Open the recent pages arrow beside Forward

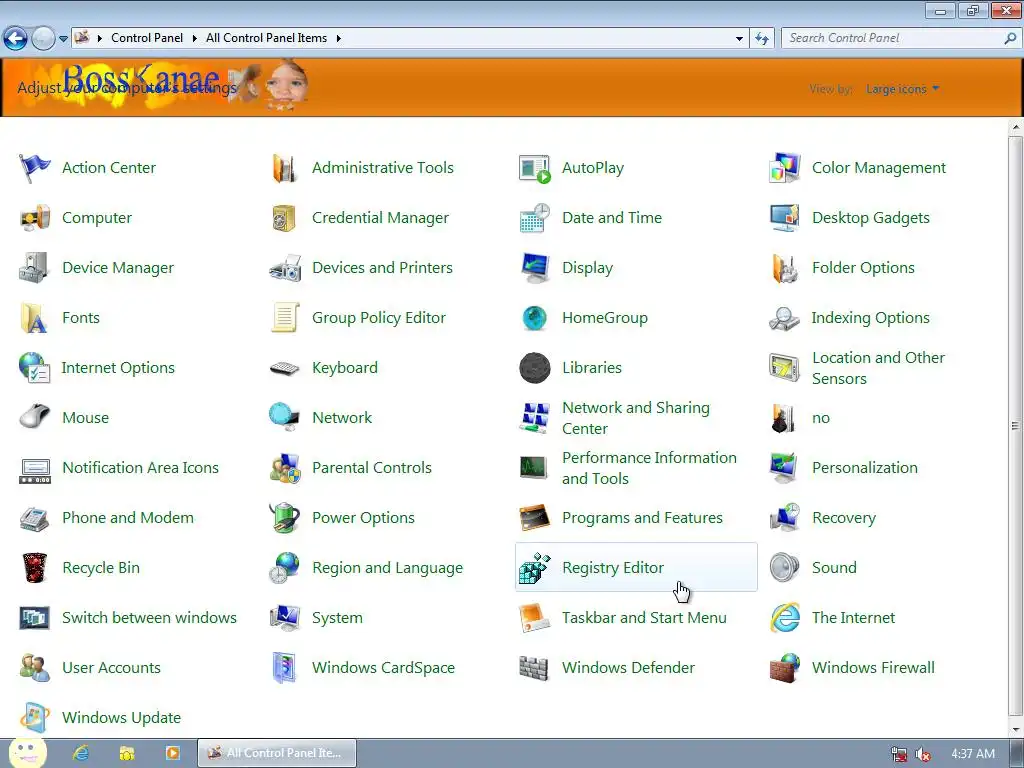click(63, 39)
